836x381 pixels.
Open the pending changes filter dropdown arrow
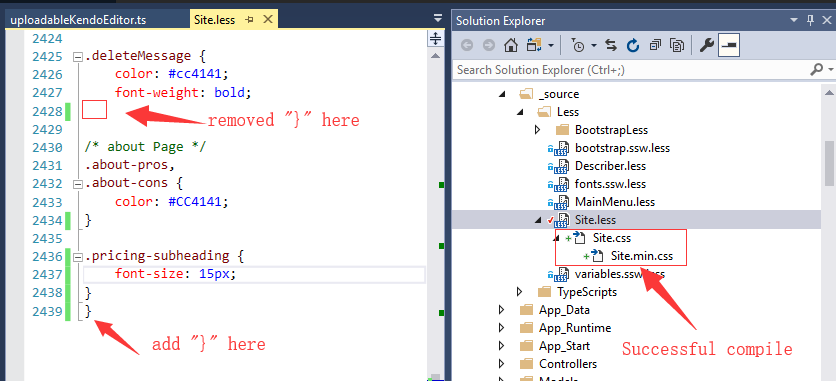click(x=593, y=46)
